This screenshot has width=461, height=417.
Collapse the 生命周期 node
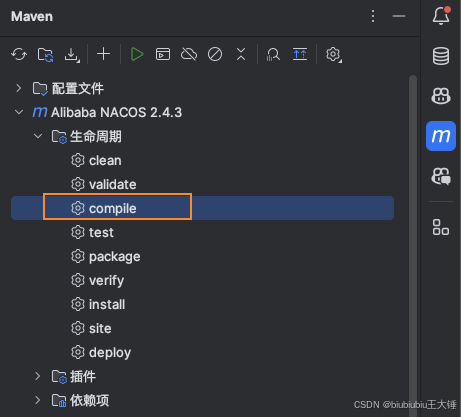tap(38, 136)
